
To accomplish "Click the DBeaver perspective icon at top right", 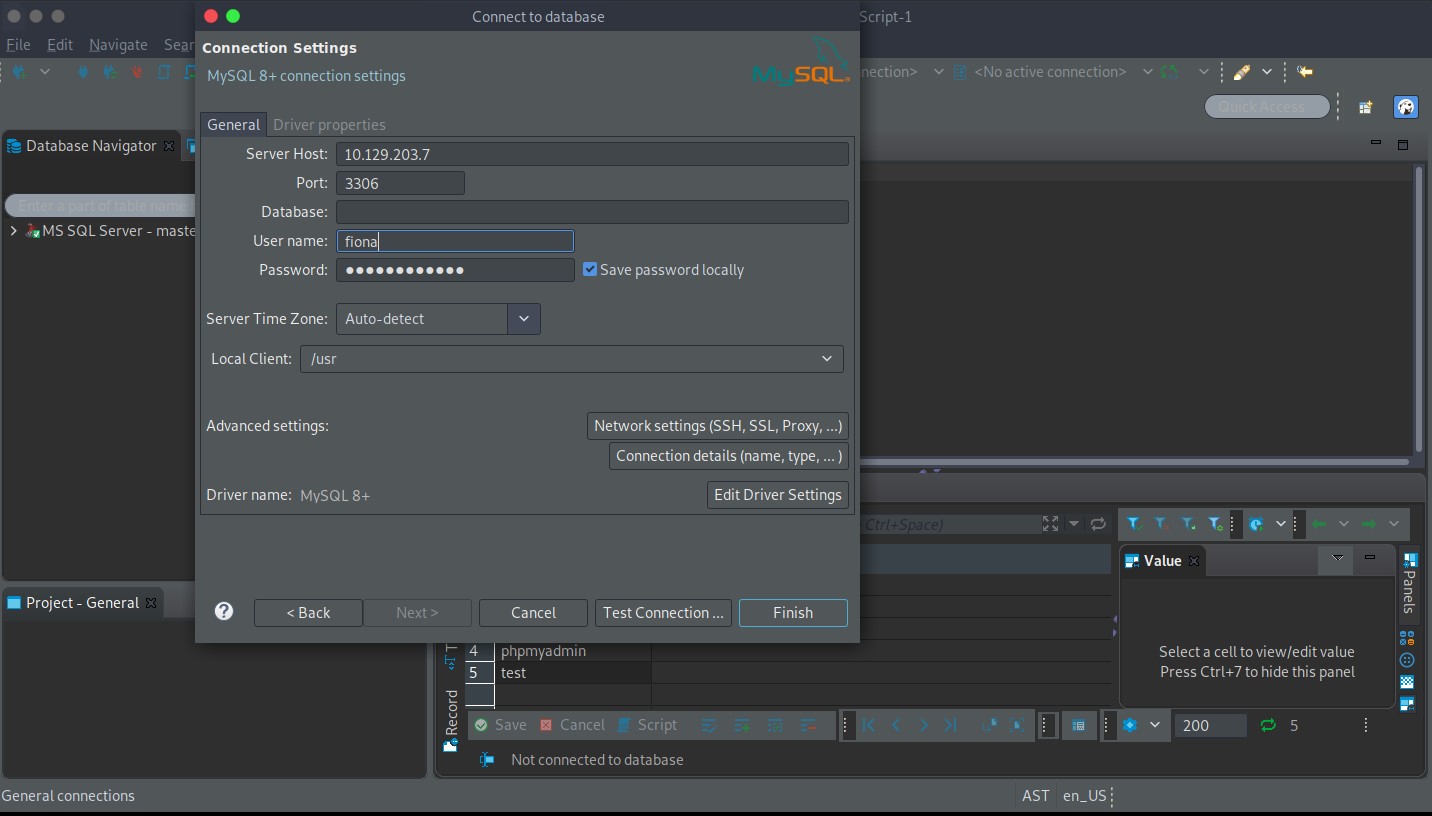I will pos(1406,107).
